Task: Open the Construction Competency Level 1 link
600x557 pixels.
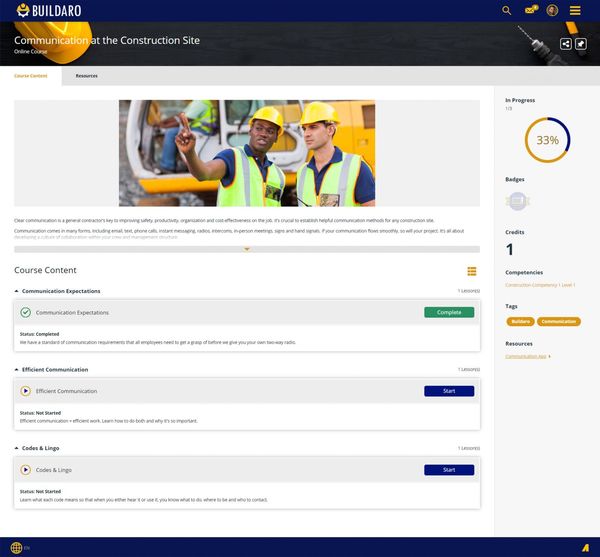Action: (540, 285)
